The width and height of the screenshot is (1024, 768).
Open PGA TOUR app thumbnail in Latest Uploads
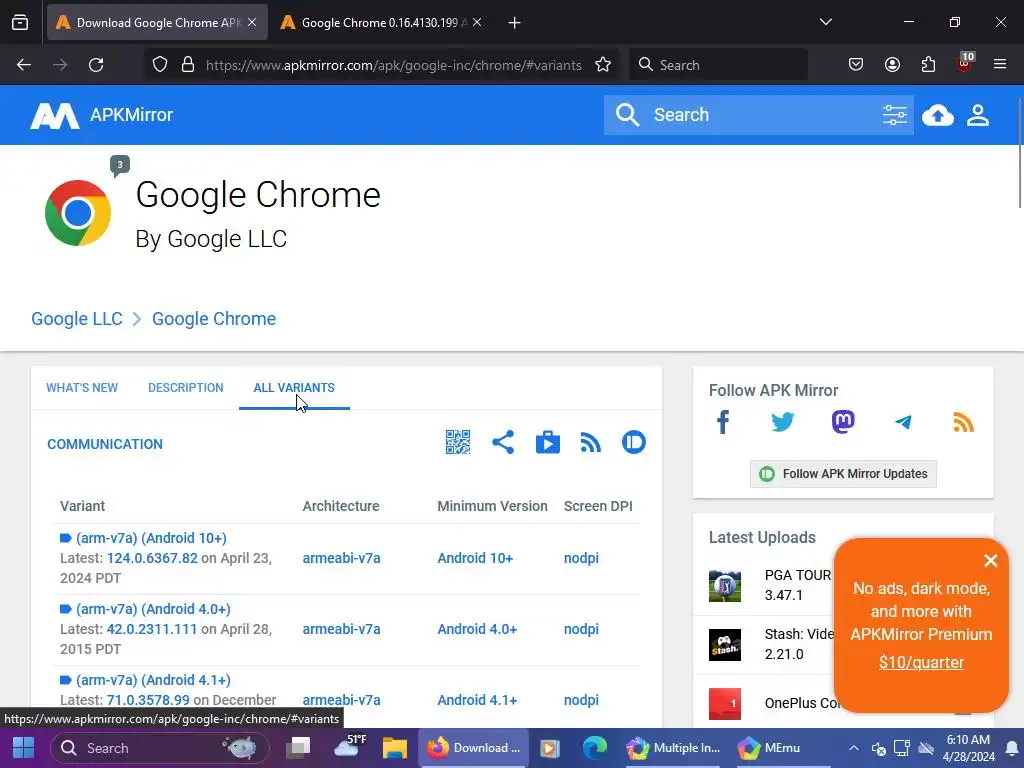point(725,585)
